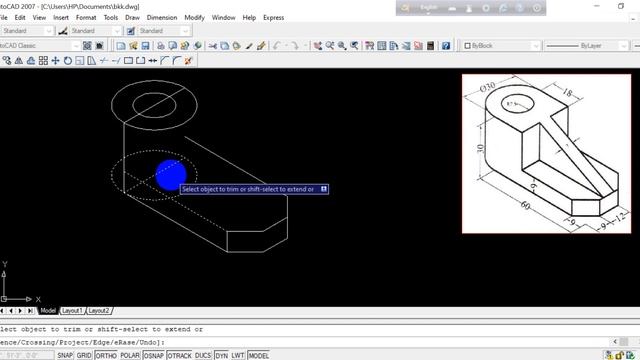Select the Offset tool
640x360 pixels.
(31, 61)
